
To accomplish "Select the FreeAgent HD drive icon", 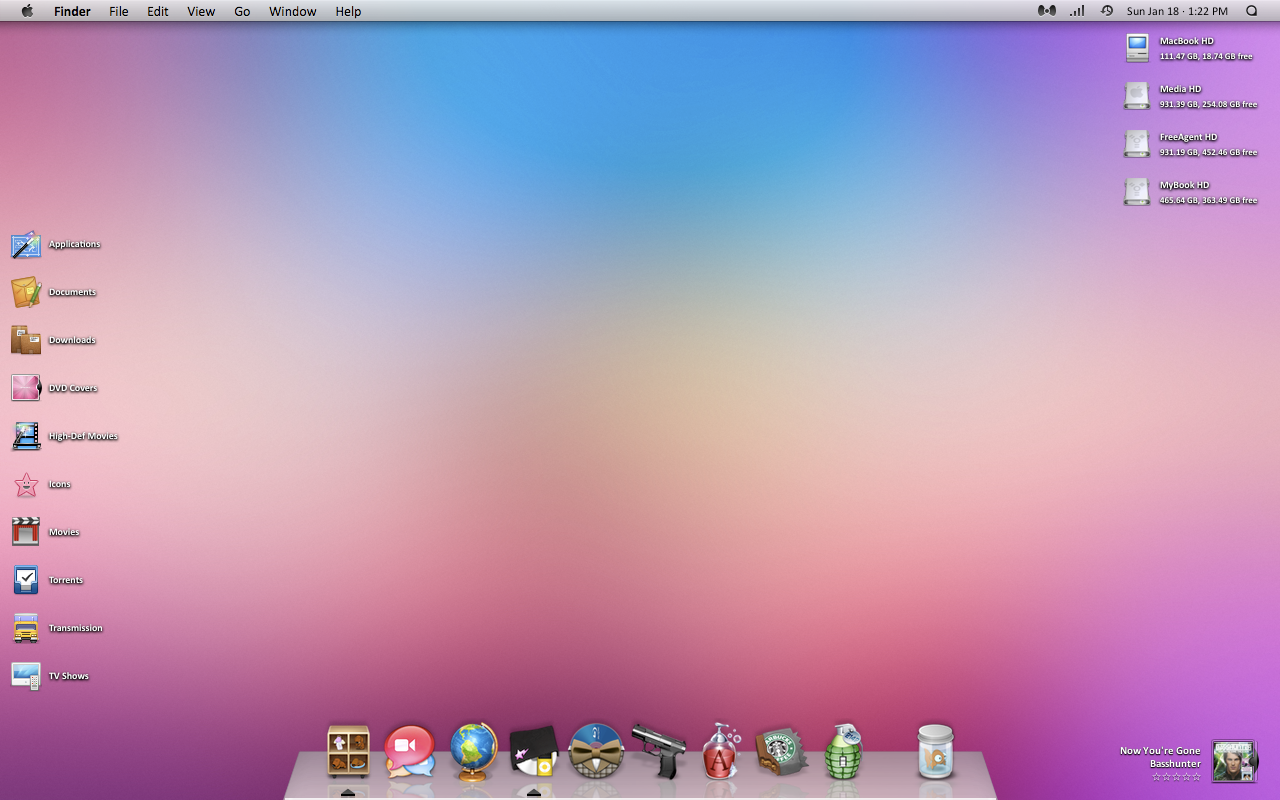I will point(1137,144).
